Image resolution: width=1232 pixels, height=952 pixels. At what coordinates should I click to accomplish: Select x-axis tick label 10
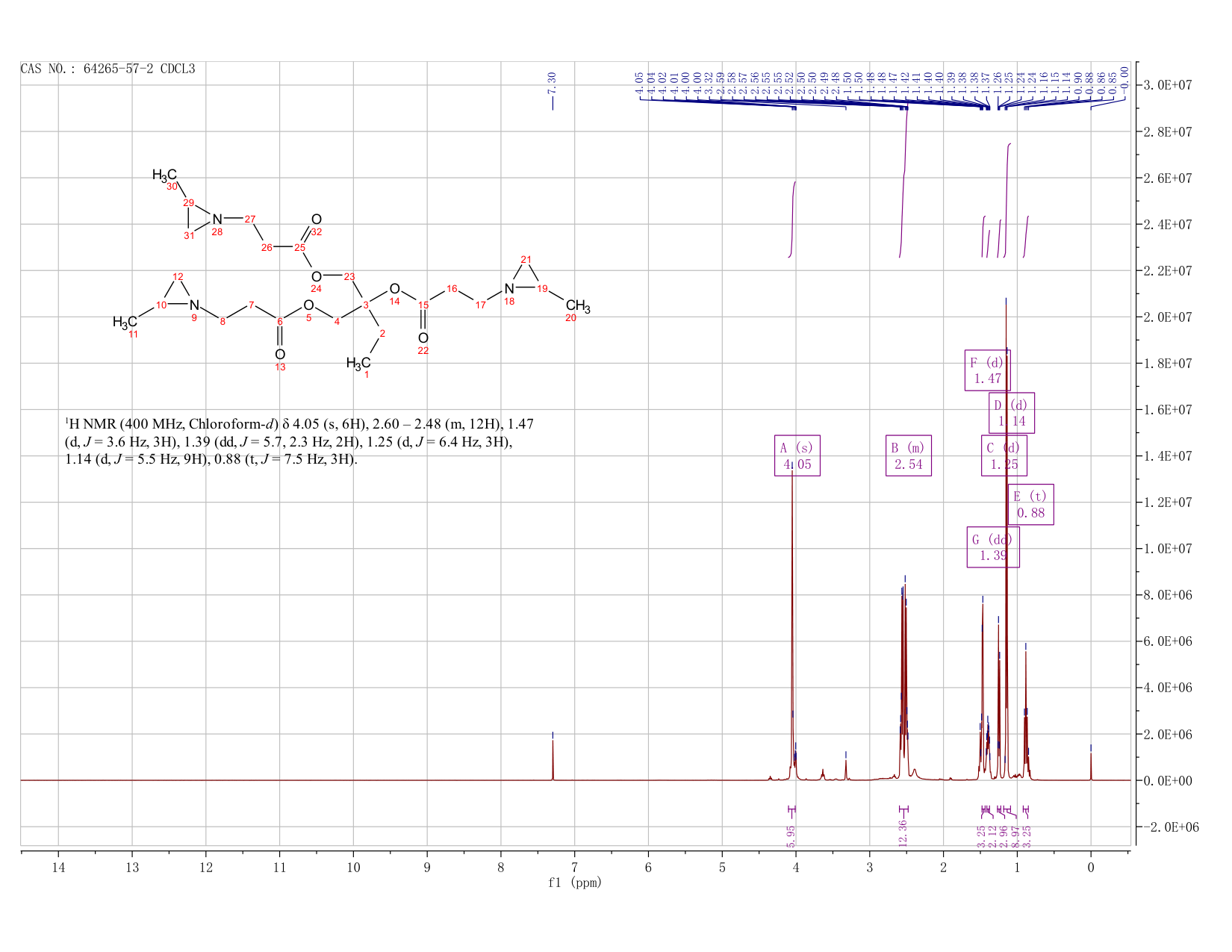(x=354, y=868)
